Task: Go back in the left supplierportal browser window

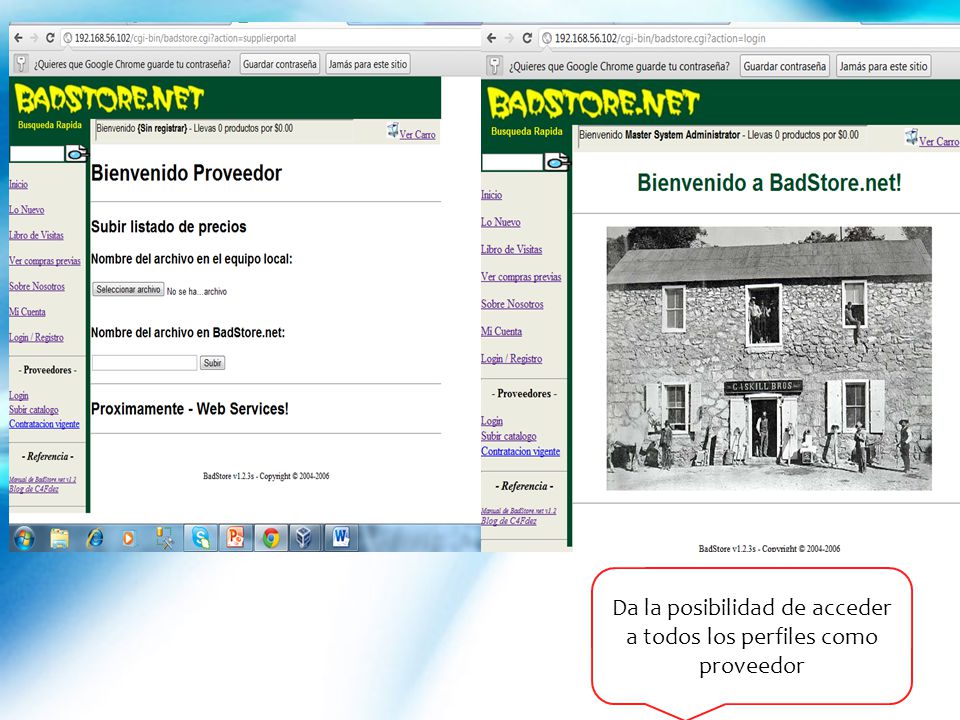Action: point(18,38)
